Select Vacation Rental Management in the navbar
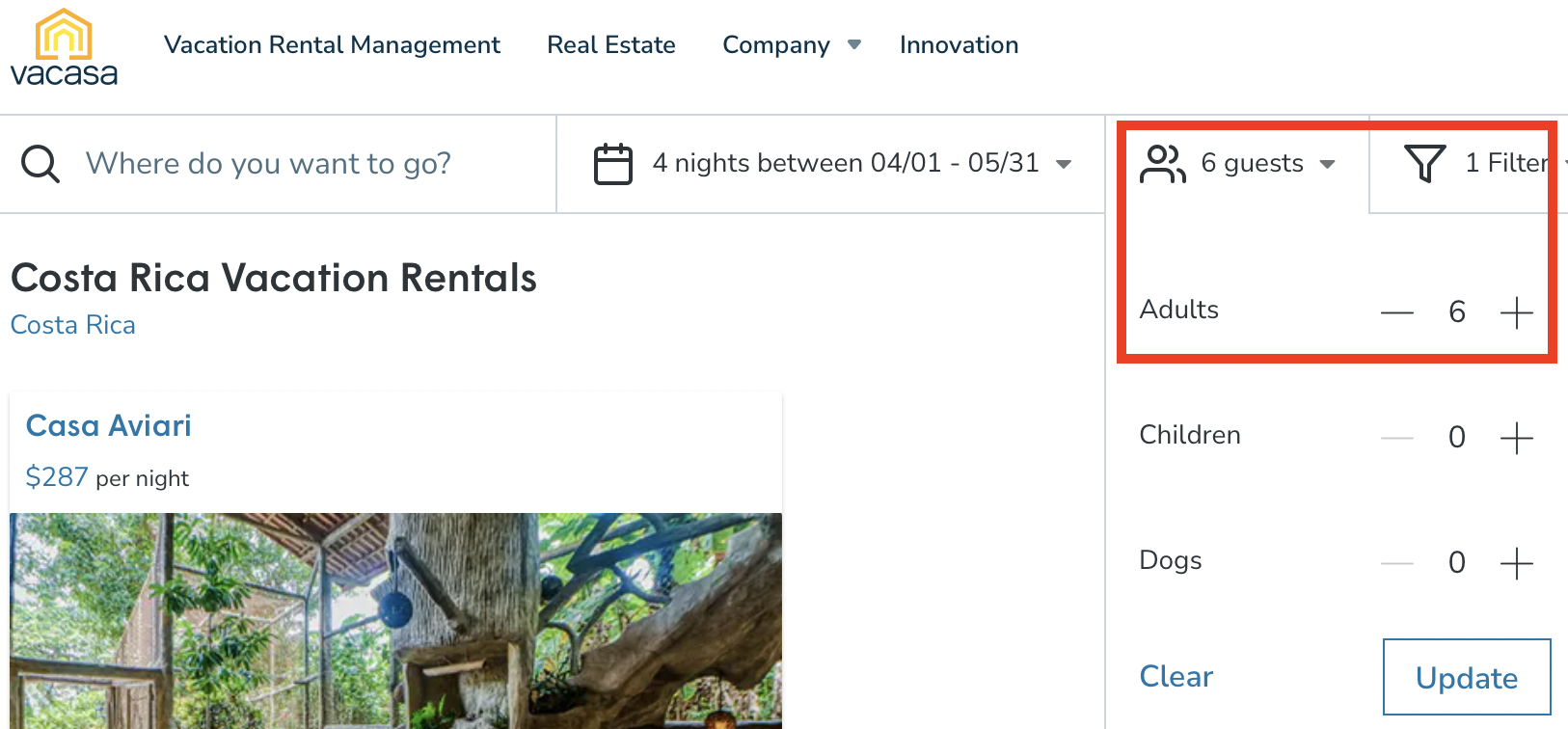Viewport: 1568px width, 729px height. tap(332, 44)
